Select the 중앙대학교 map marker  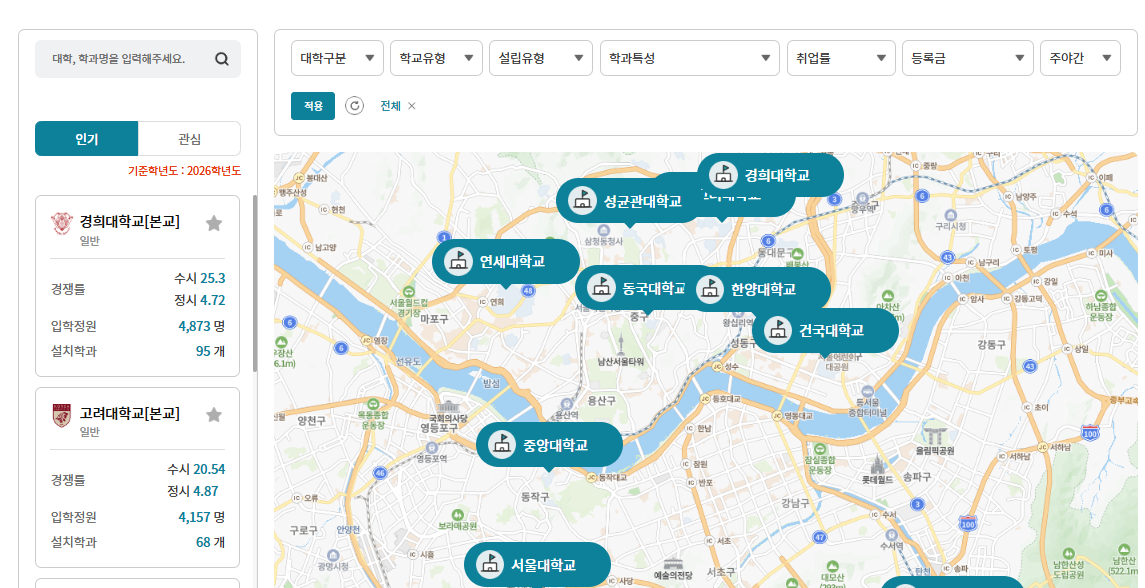549,444
